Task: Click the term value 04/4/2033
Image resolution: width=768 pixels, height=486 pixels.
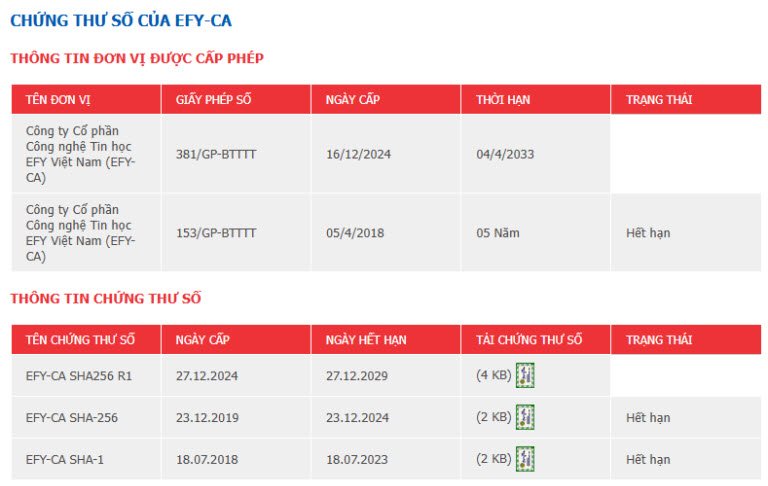Action: click(505, 154)
